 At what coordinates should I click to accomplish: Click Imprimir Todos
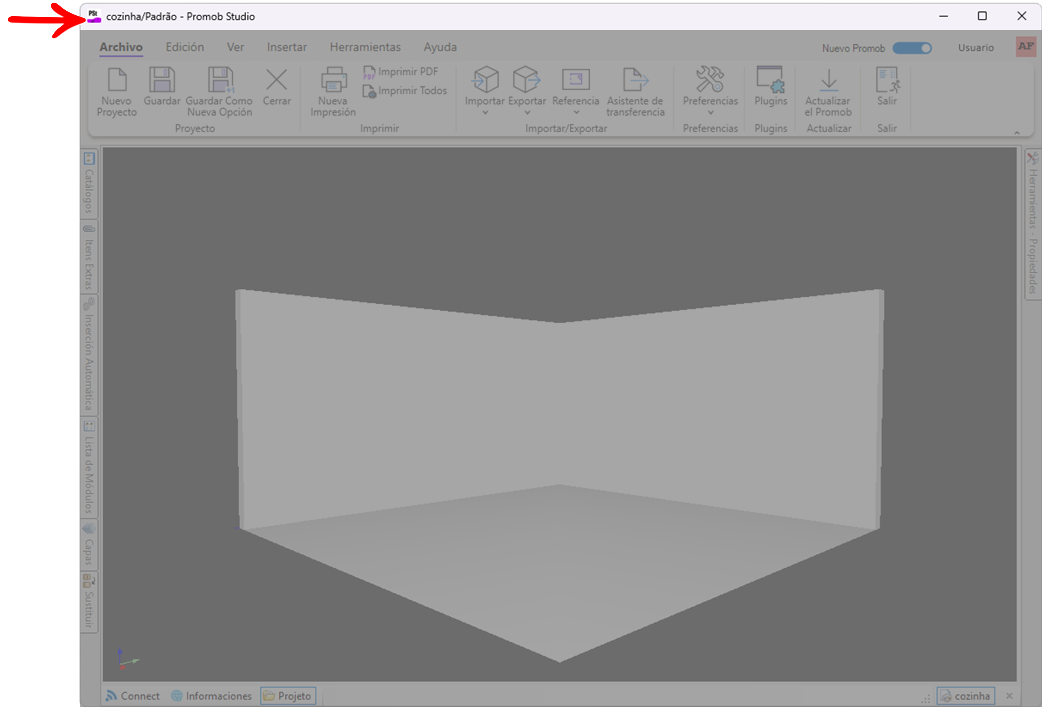(405, 91)
